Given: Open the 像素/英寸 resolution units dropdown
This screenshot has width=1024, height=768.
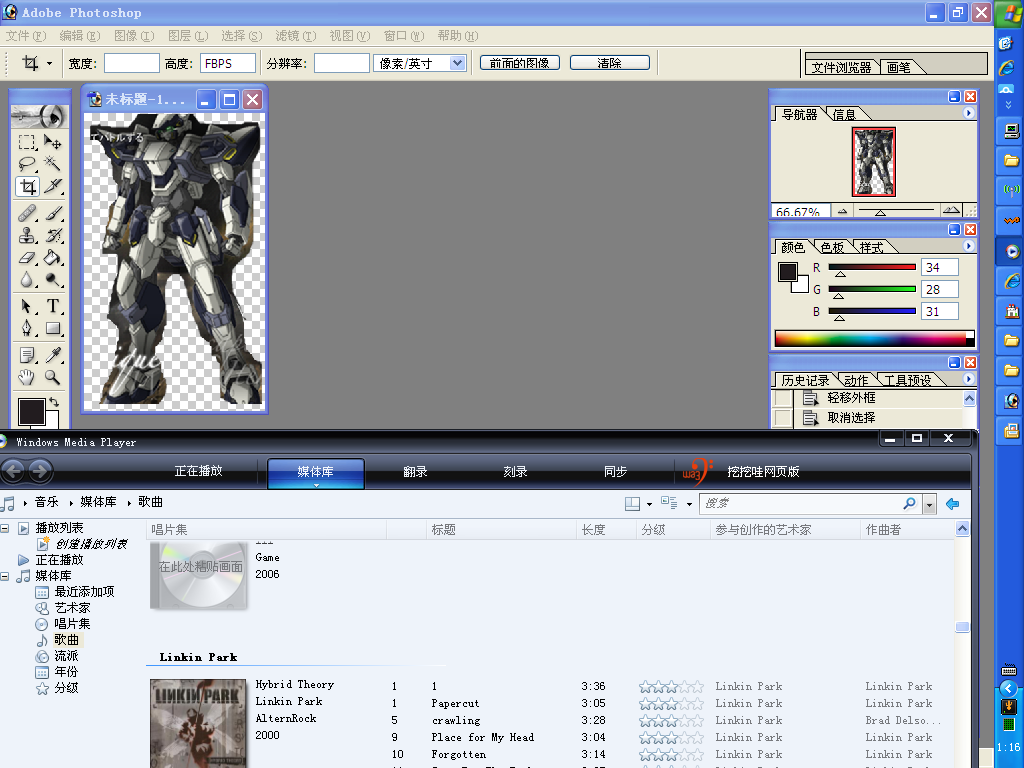Looking at the screenshot, I should pos(457,63).
